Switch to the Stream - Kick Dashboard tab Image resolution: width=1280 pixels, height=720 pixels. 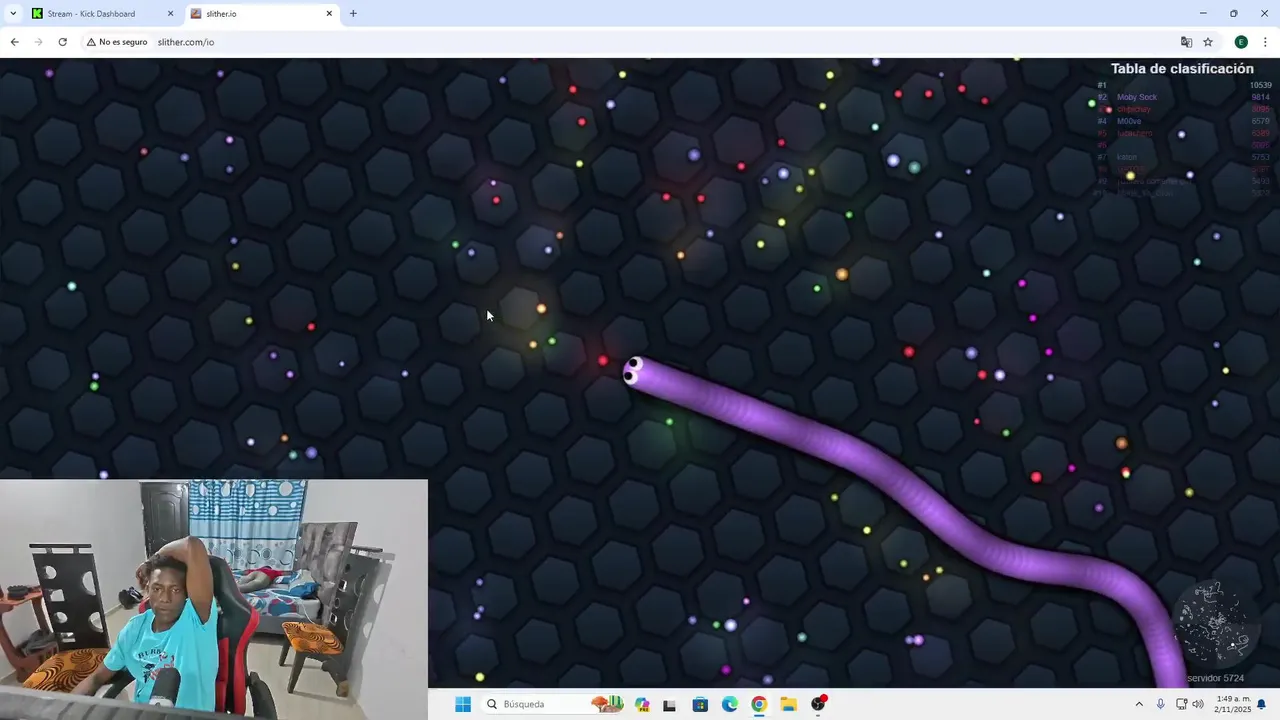tap(101, 14)
